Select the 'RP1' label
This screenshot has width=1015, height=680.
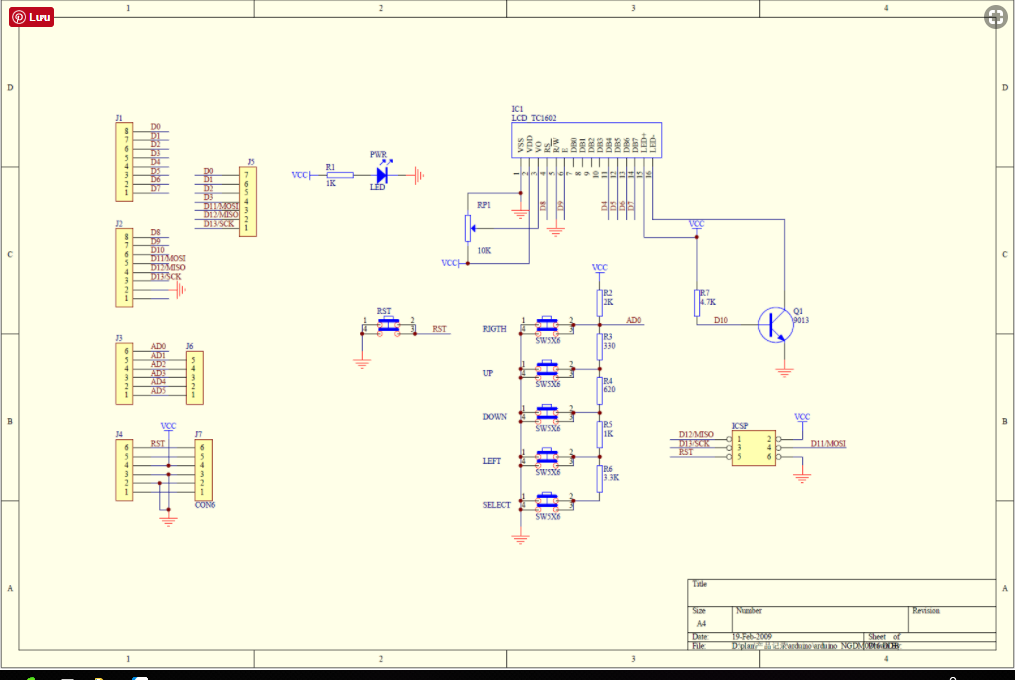[x=484, y=205]
